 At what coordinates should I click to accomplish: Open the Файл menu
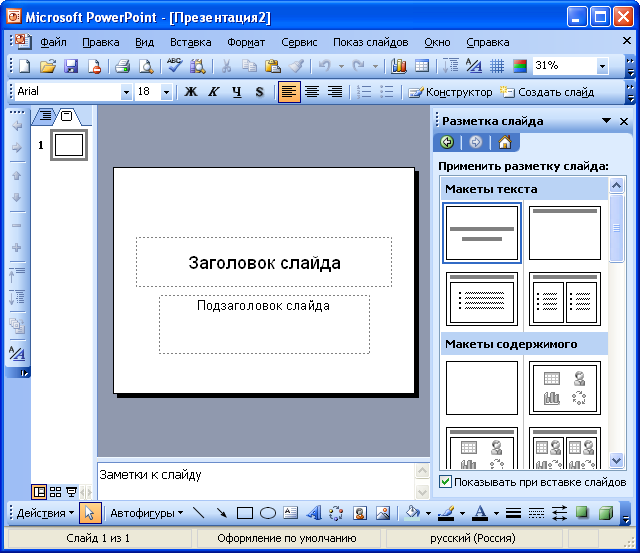pyautogui.click(x=53, y=42)
